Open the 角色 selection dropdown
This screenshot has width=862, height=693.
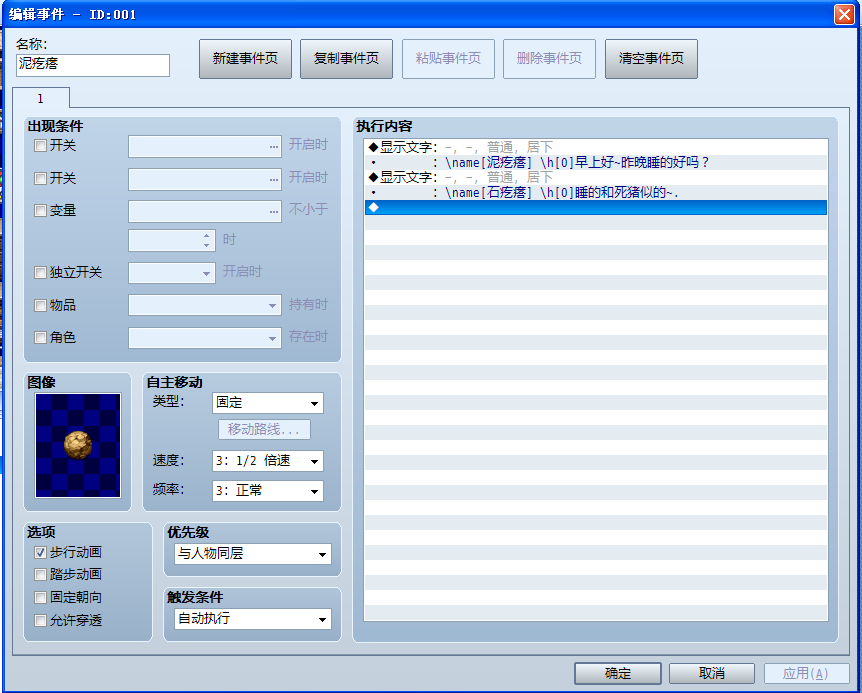click(205, 338)
